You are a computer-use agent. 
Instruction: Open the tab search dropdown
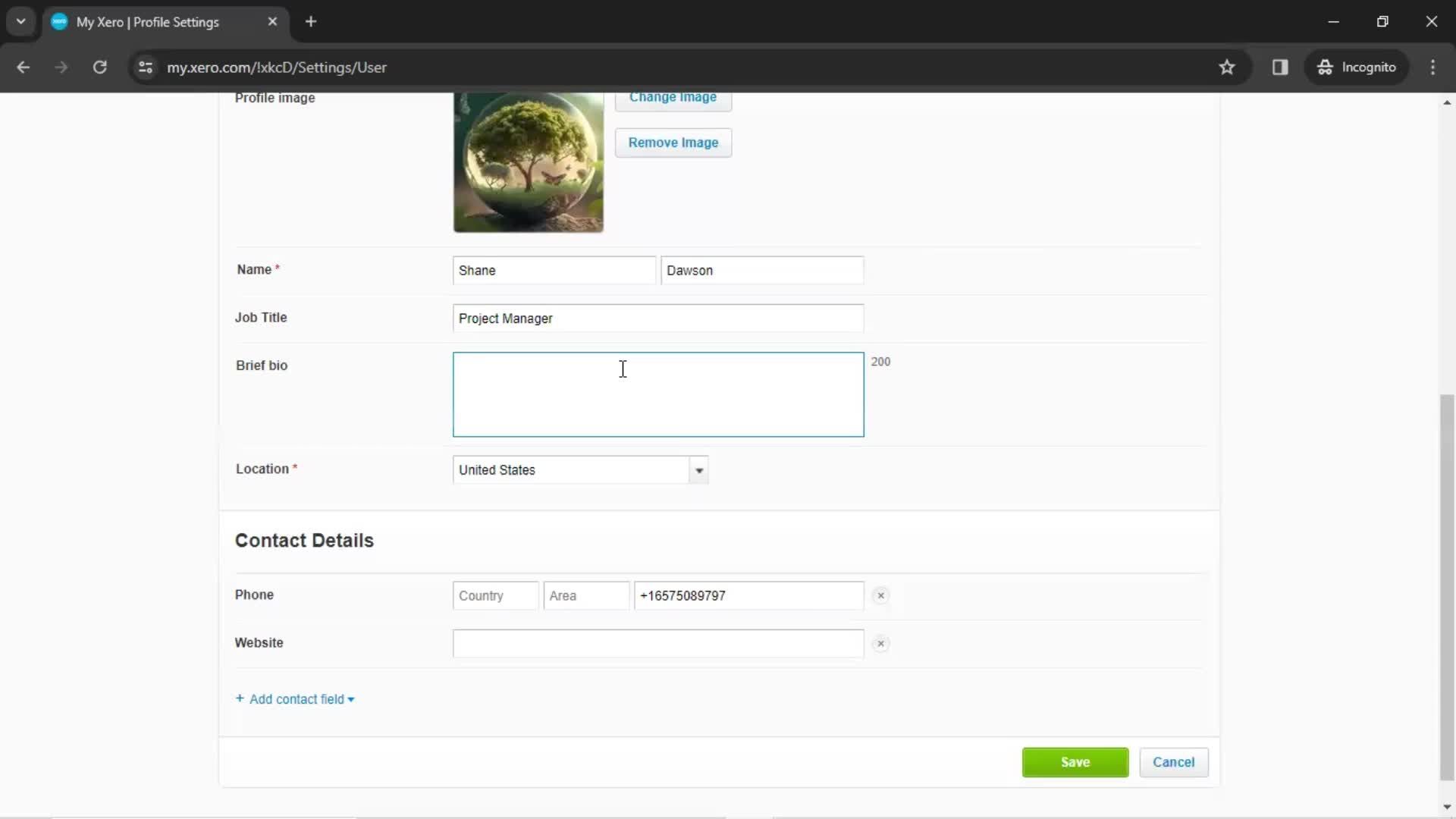(x=20, y=21)
